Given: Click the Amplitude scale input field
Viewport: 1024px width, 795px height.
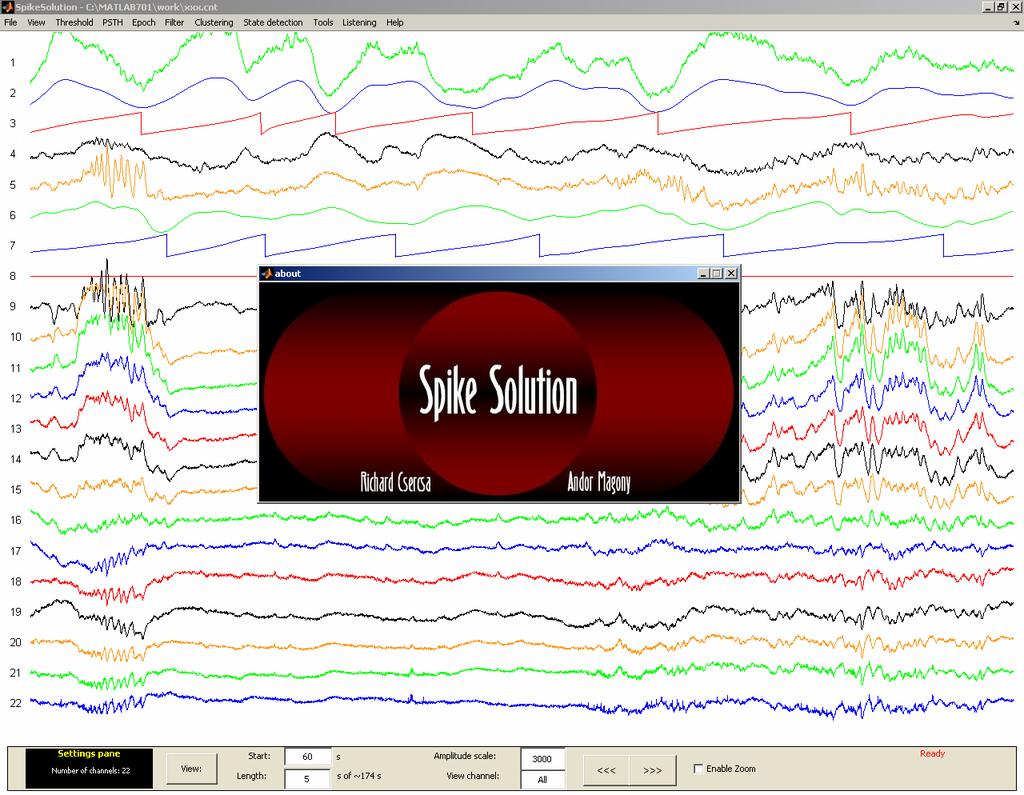Looking at the screenshot, I should click(542, 758).
